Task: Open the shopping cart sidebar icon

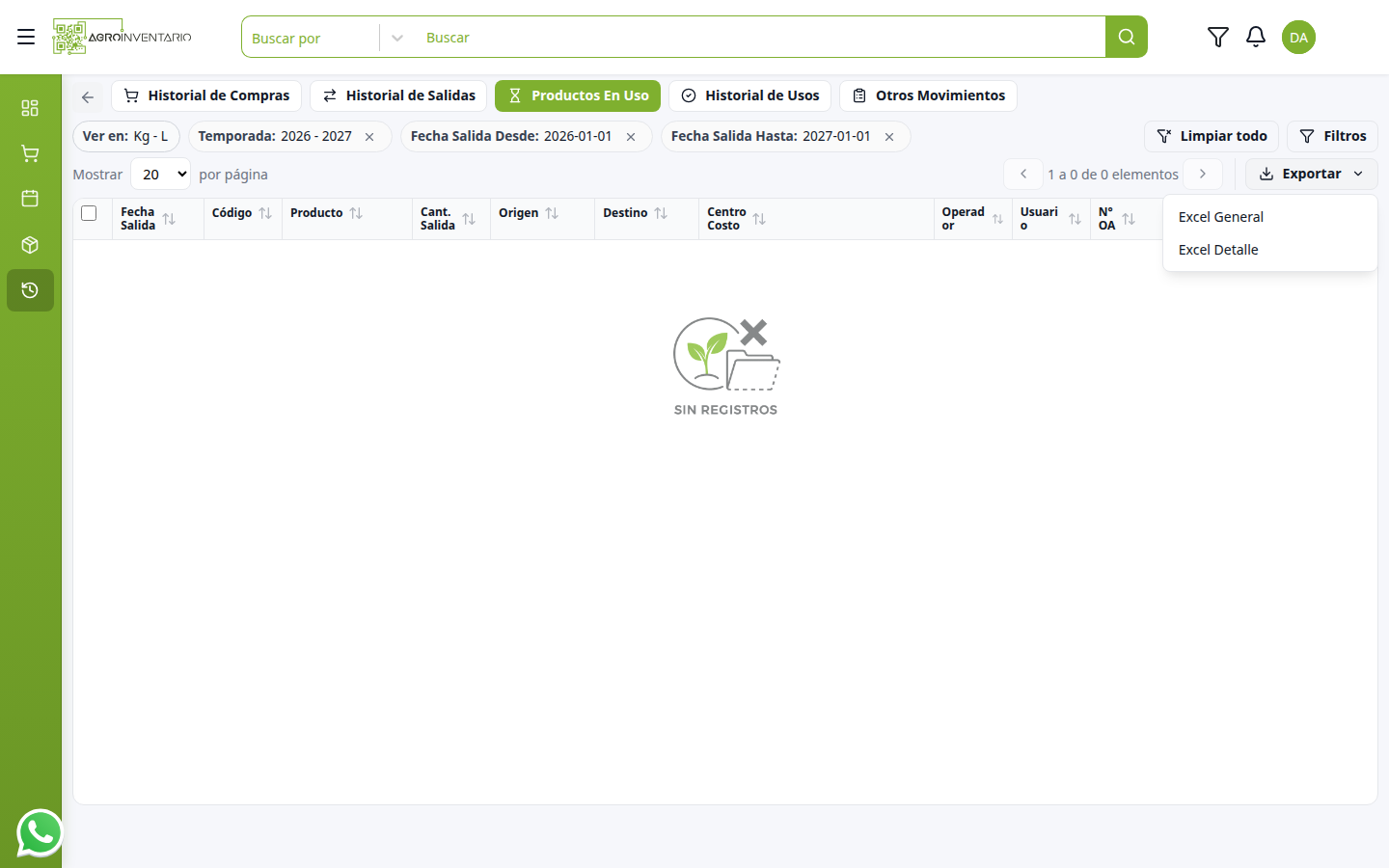Action: pyautogui.click(x=30, y=153)
